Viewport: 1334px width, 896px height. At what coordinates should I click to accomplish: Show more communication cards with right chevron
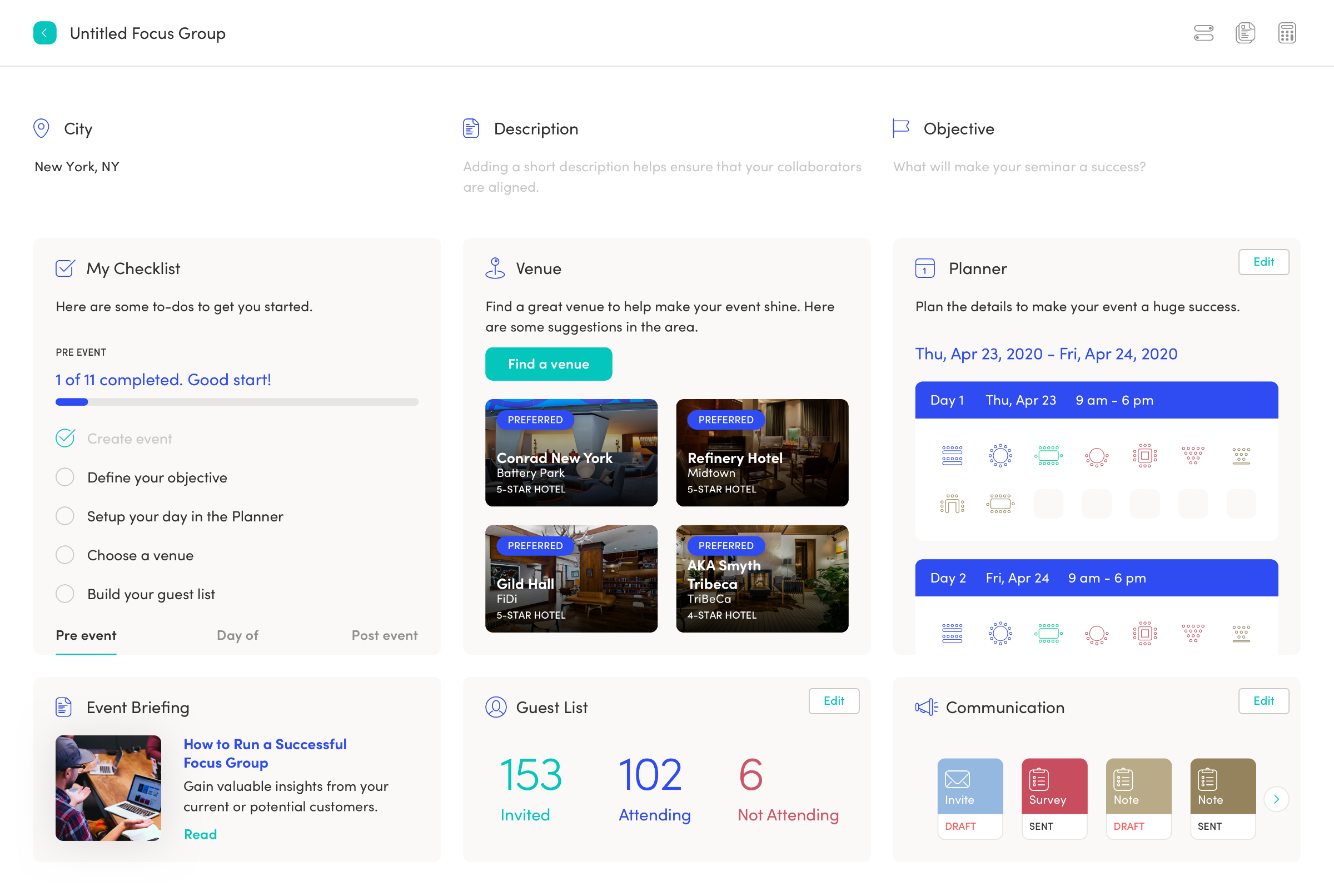[x=1276, y=799]
